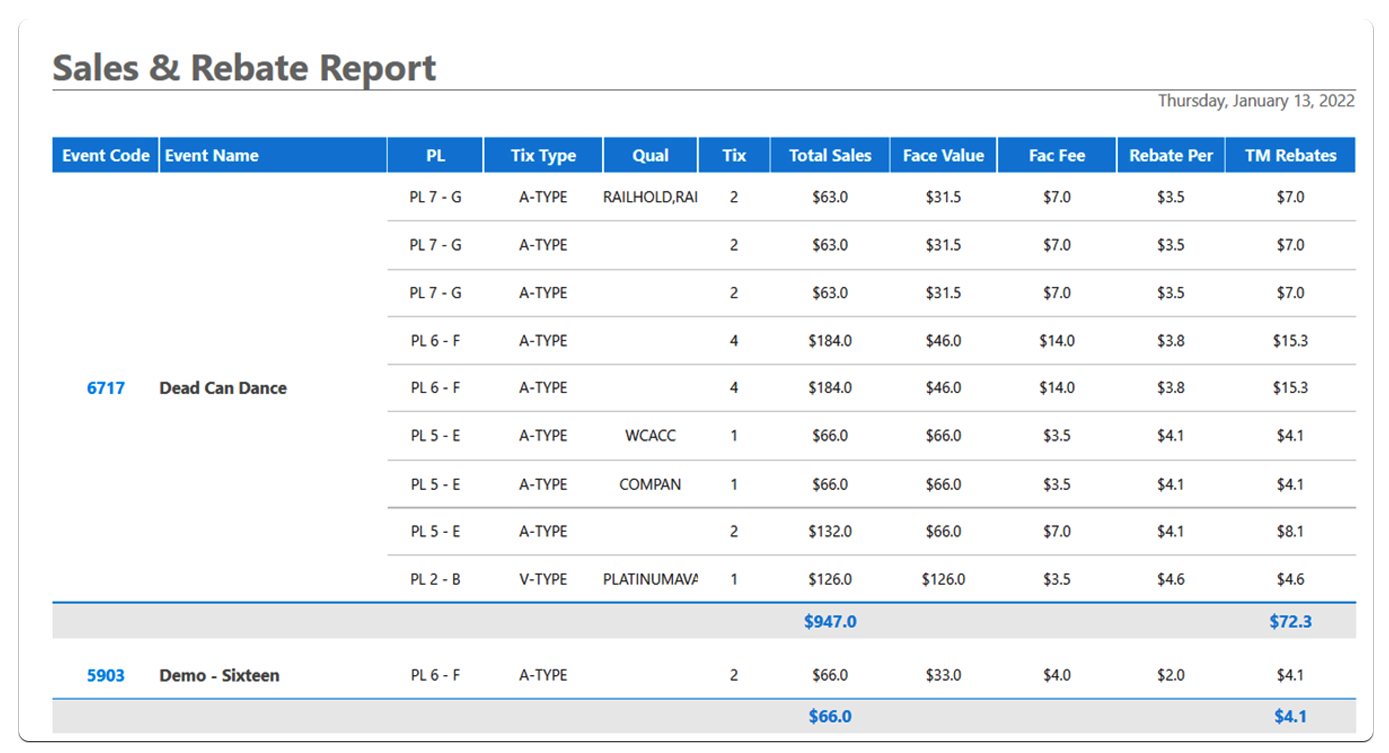
Task: Sort by the PL column header
Action: [434, 155]
